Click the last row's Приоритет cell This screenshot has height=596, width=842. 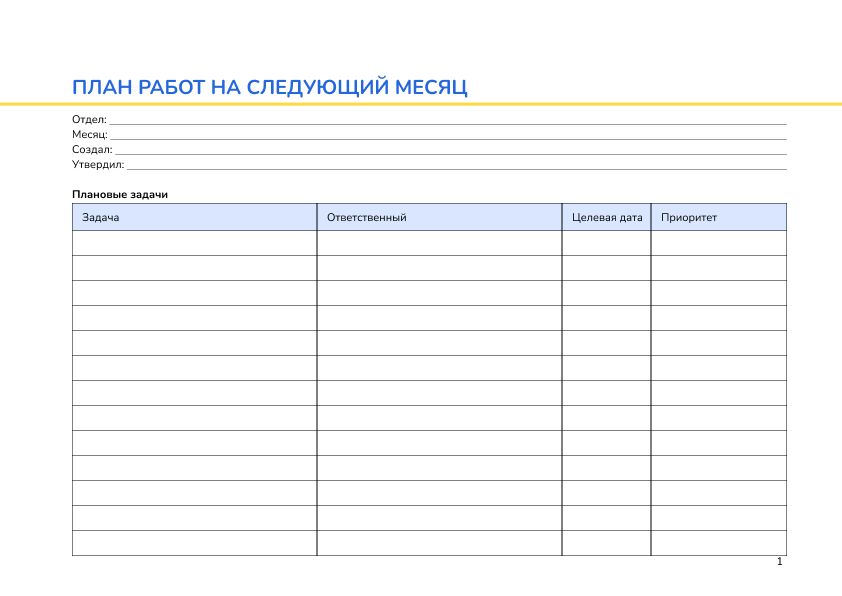pyautogui.click(x=718, y=543)
